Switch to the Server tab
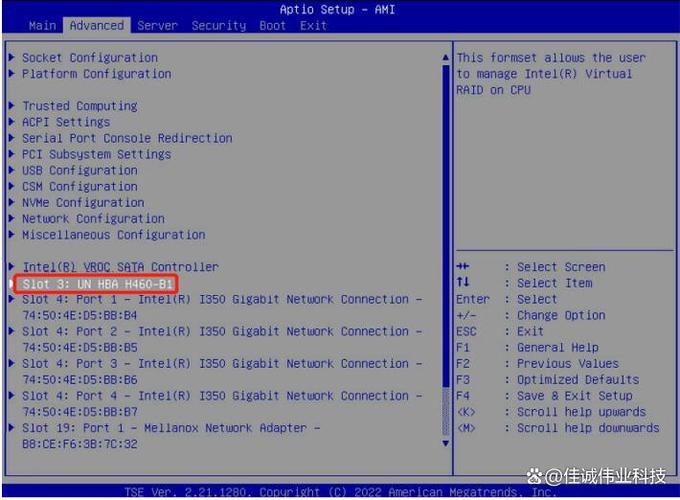This screenshot has height=500, width=680. point(157,25)
